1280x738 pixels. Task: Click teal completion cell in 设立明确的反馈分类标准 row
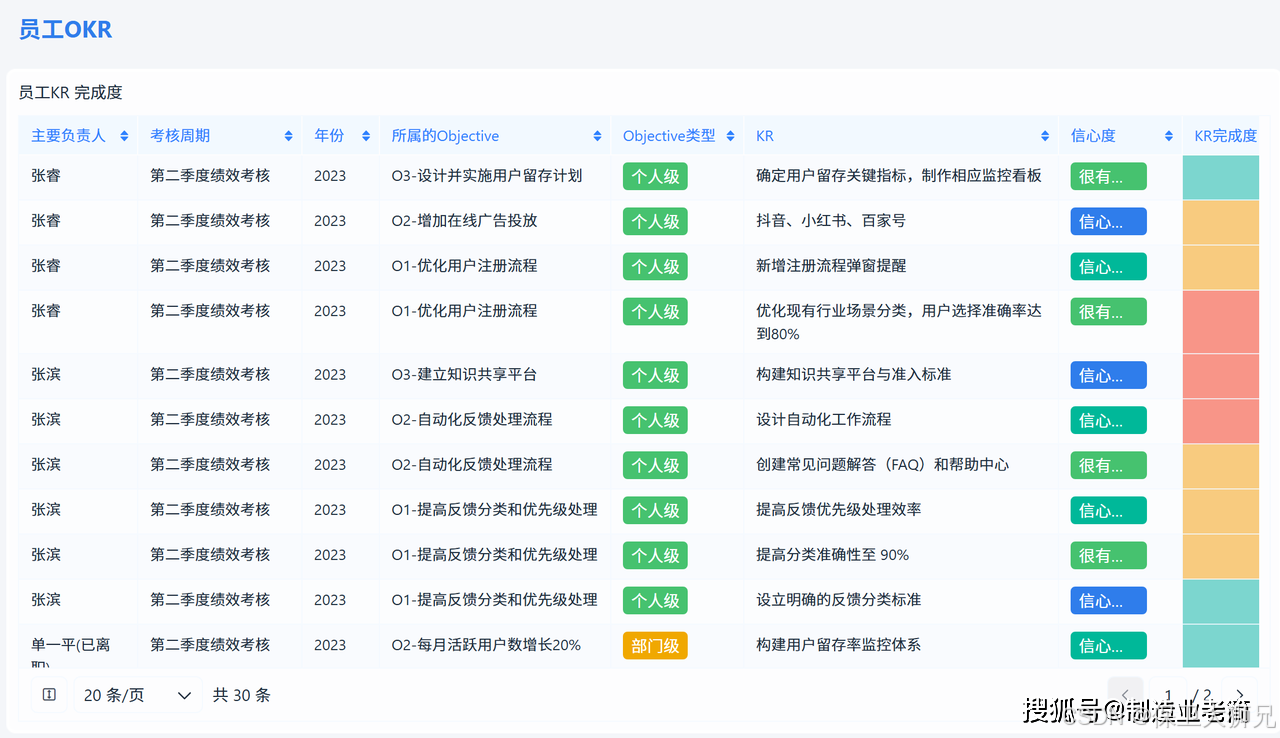tap(1221, 601)
